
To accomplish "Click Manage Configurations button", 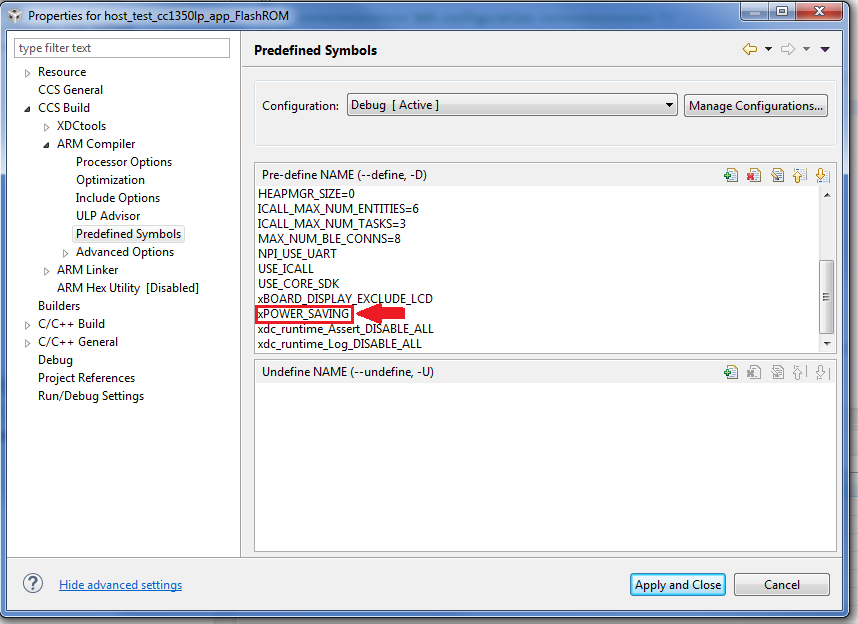I will pos(756,106).
